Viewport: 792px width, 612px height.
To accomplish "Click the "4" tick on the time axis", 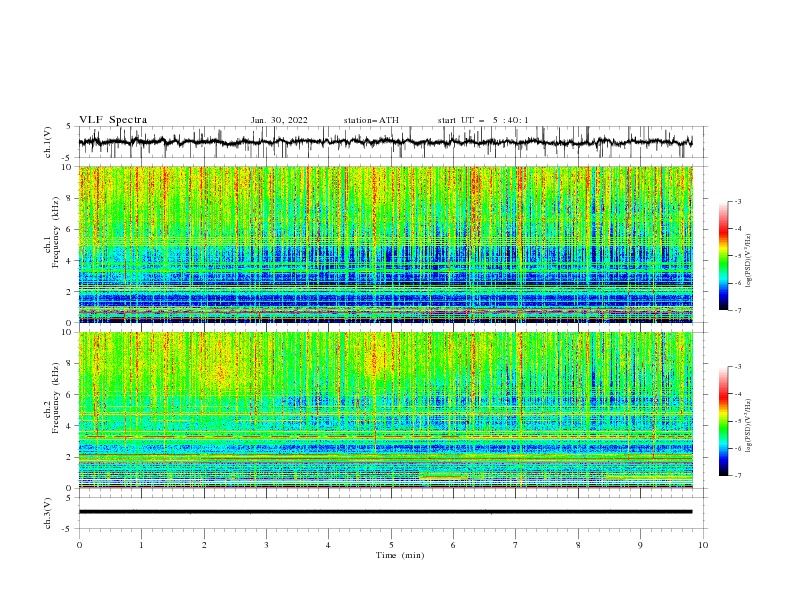I will (328, 545).
